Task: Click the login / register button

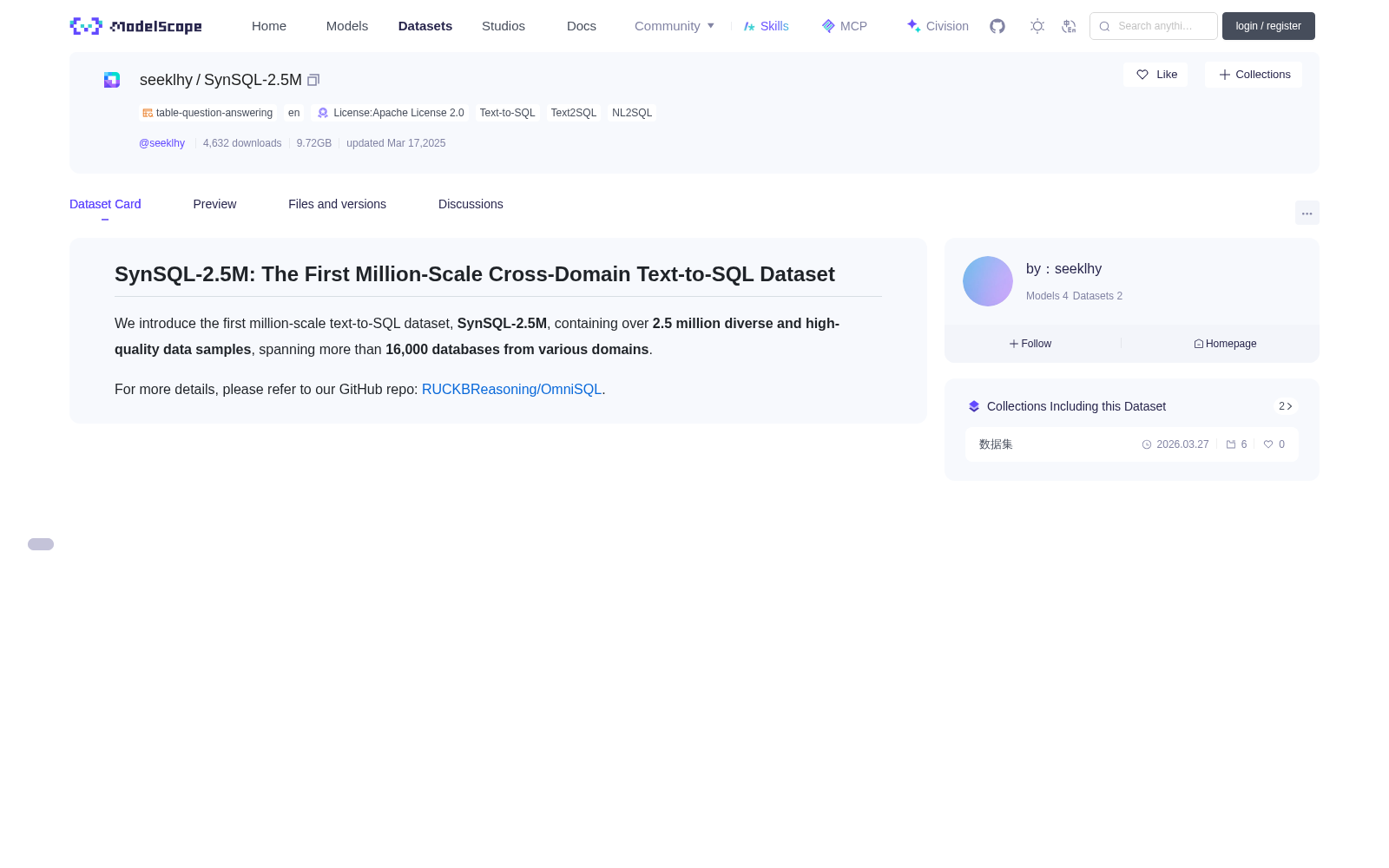Action: click(1268, 26)
